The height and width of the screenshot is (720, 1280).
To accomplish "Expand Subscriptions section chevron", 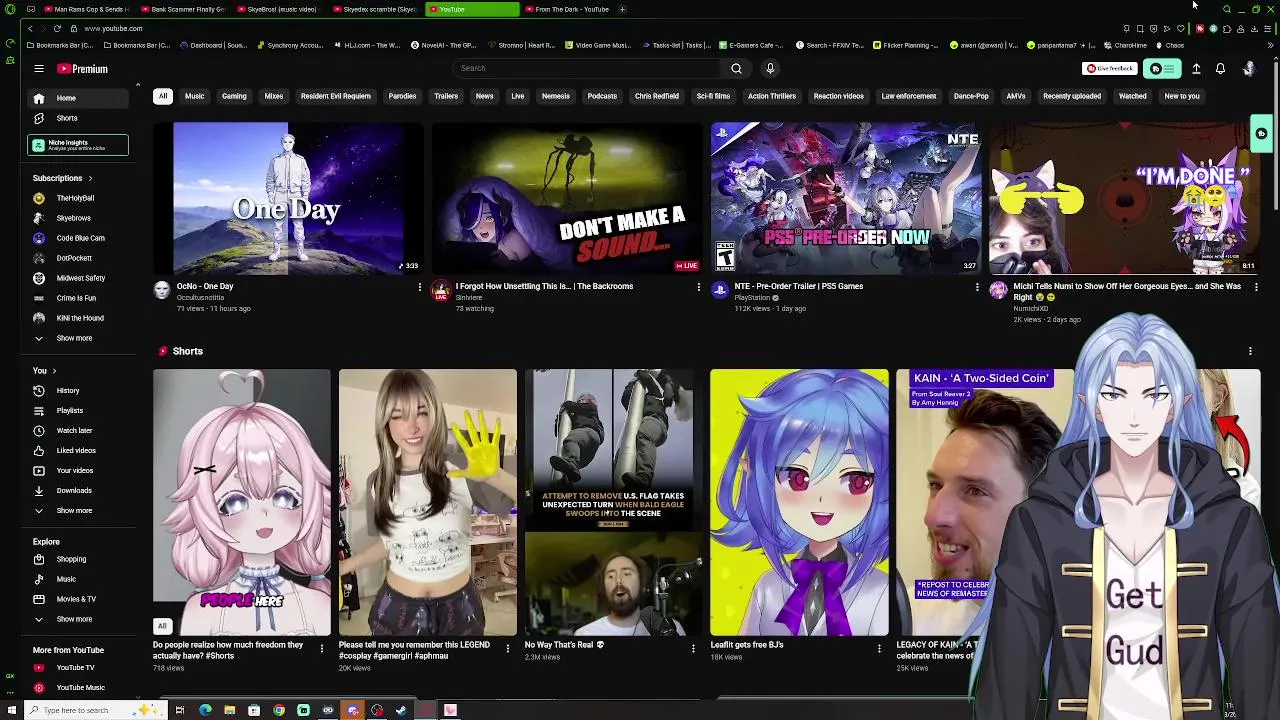I will point(91,178).
